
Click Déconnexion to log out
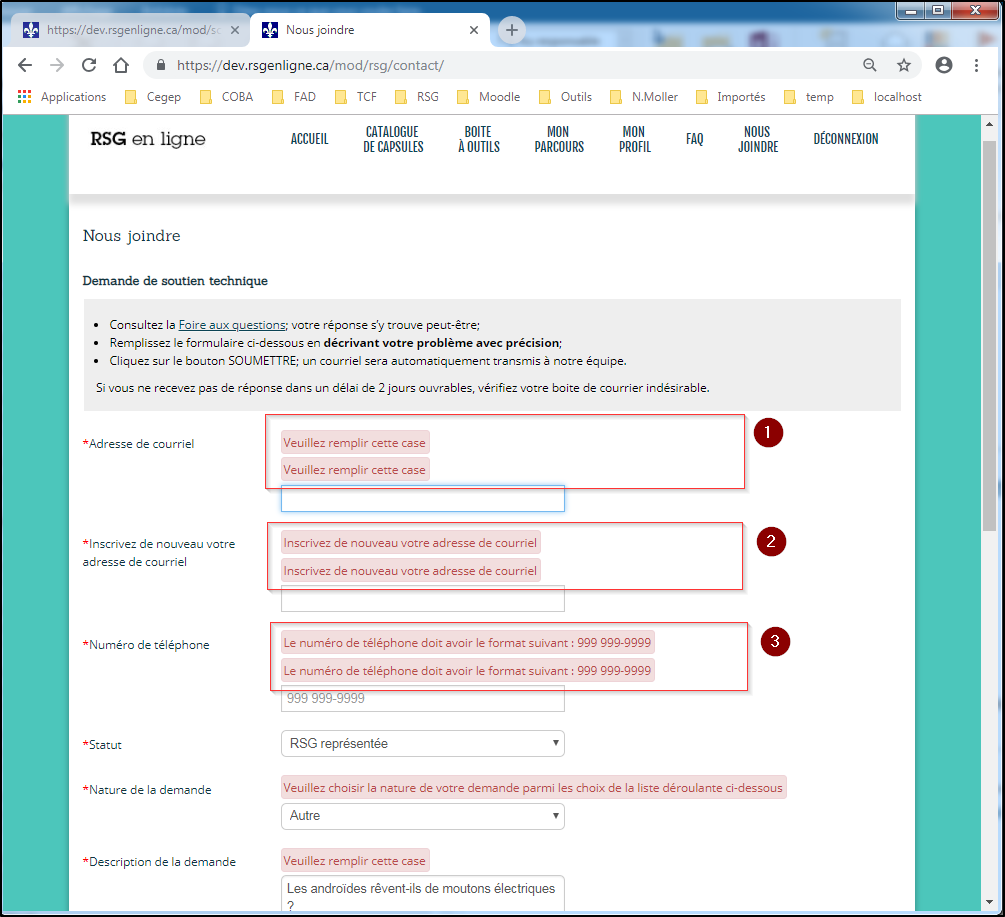pyautogui.click(x=845, y=139)
